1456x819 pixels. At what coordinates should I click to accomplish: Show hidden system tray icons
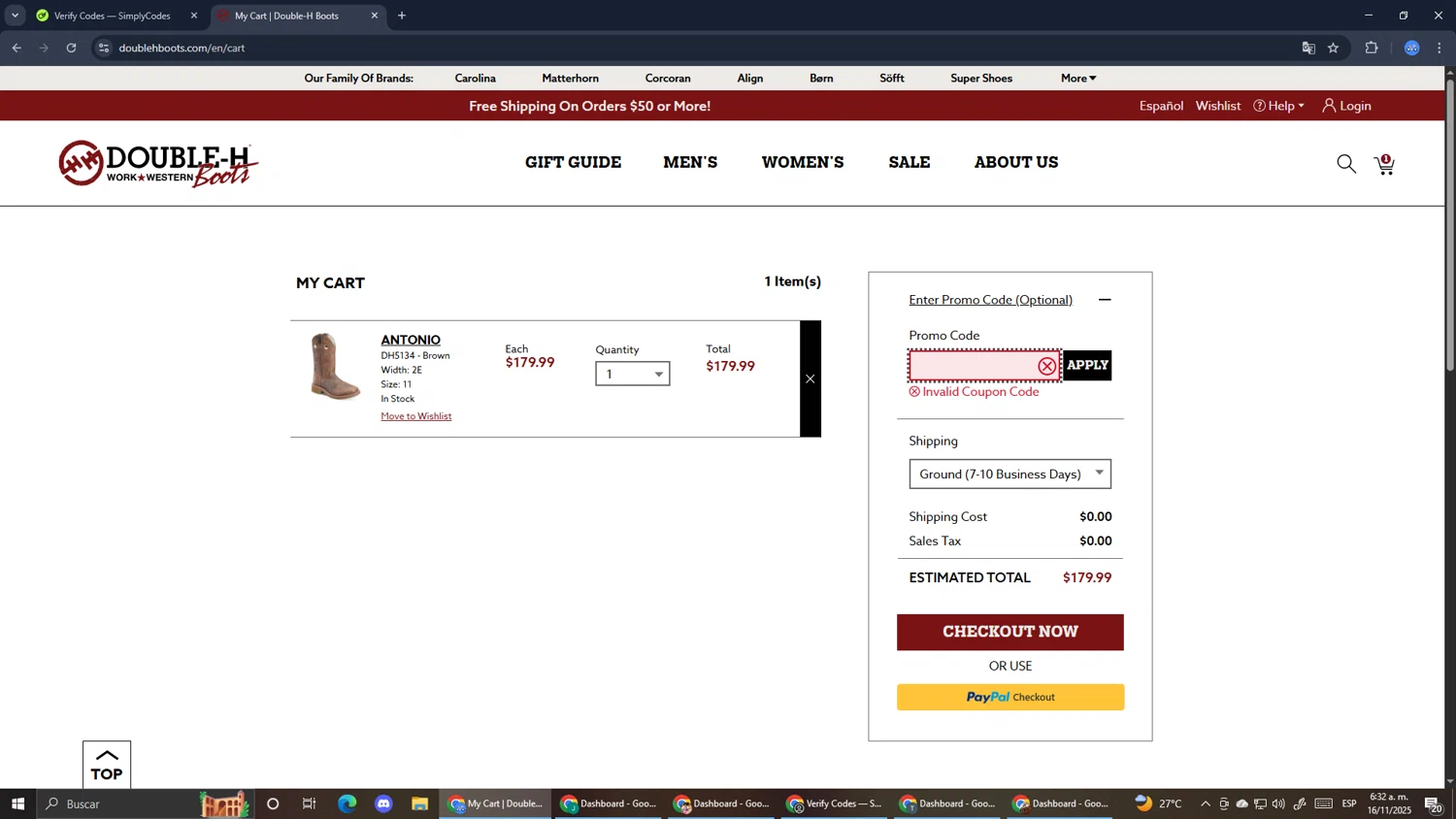[x=1206, y=803]
